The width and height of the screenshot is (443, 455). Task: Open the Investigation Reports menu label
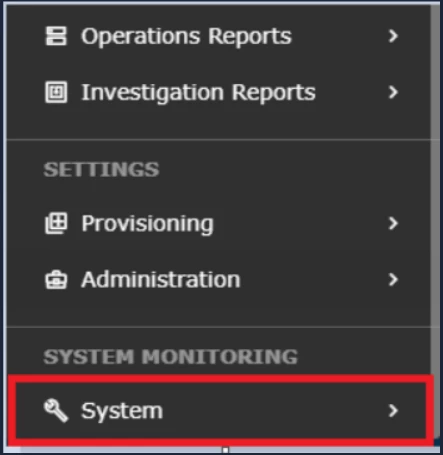pos(198,93)
